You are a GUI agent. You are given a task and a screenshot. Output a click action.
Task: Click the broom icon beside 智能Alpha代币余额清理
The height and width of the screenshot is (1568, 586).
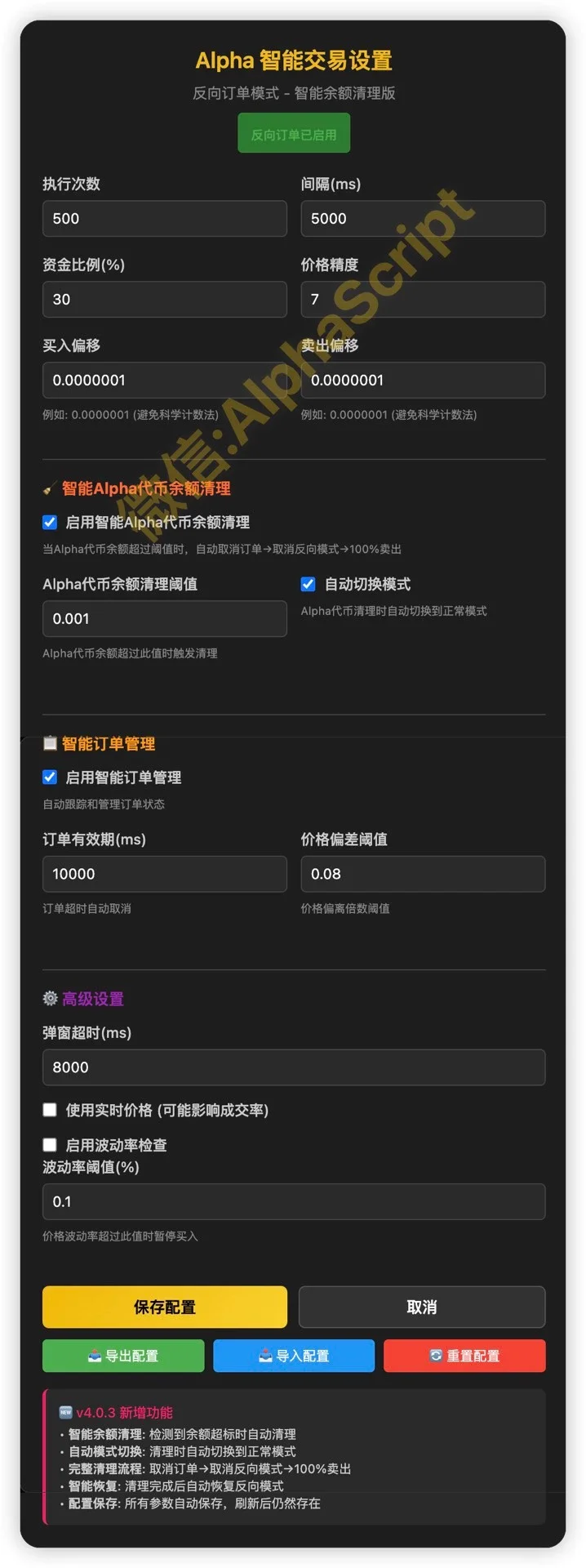pos(49,489)
